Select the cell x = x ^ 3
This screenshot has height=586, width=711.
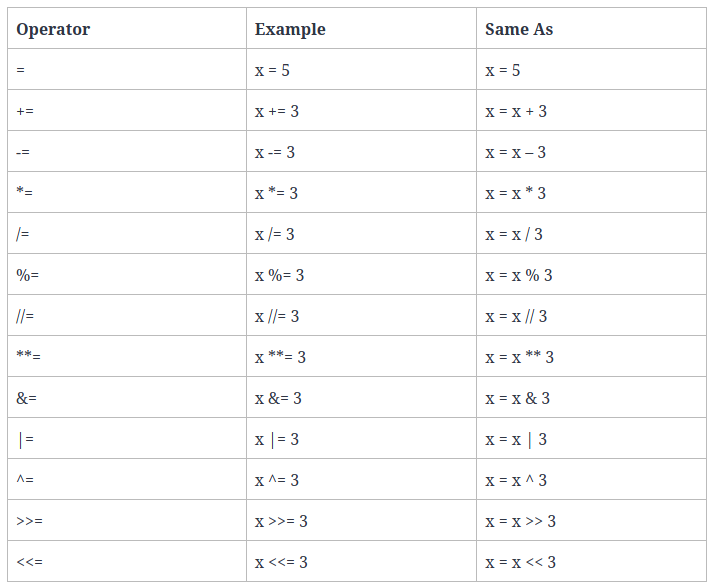coord(516,480)
